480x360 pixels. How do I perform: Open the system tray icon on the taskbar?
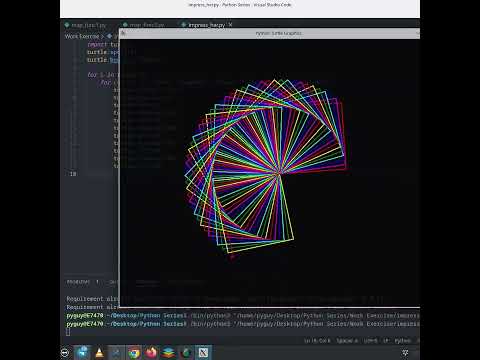pos(405,353)
